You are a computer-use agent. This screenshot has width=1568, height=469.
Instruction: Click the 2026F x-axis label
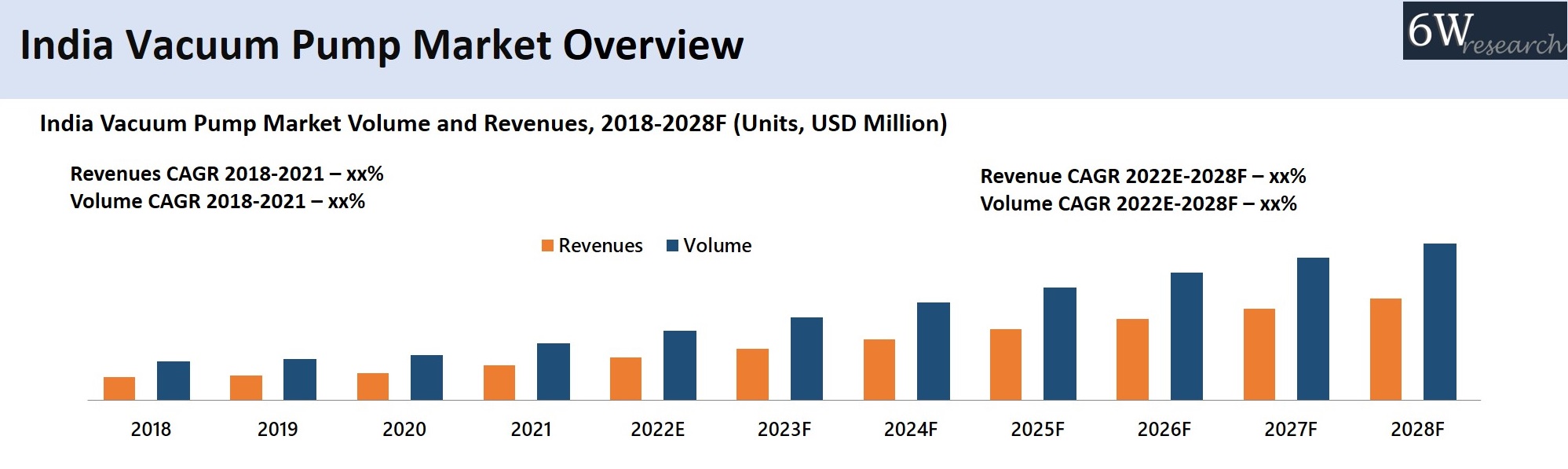(x=1164, y=430)
